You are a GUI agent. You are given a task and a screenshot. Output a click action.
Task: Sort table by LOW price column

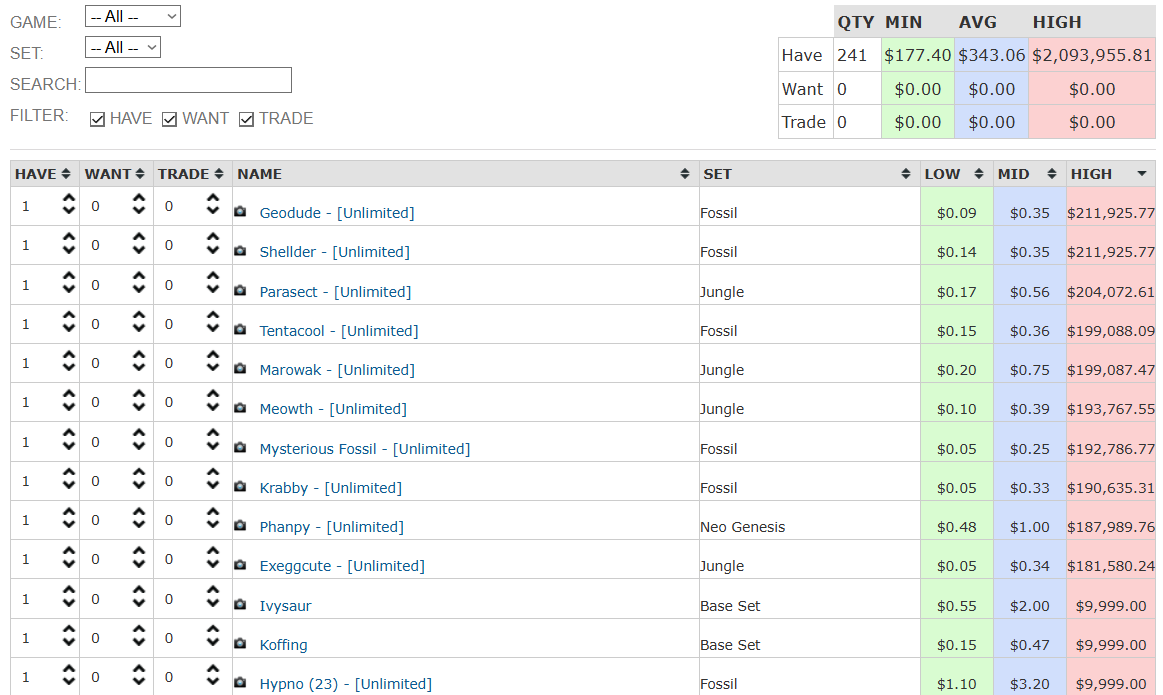[955, 174]
